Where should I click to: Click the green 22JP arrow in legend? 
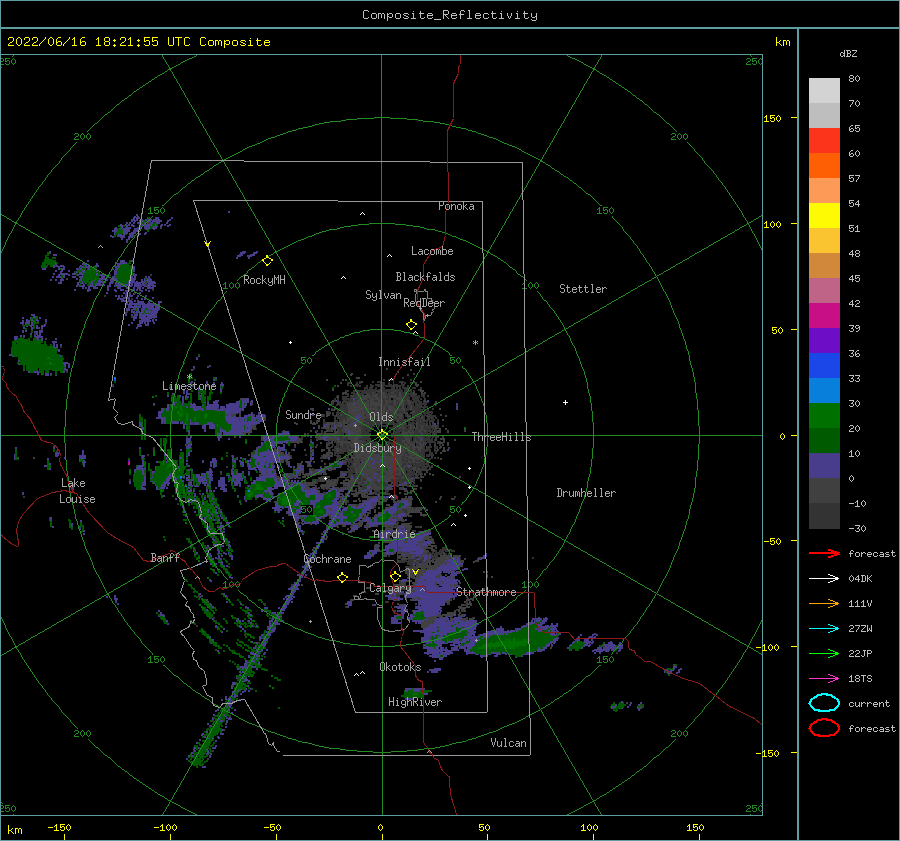pos(824,653)
